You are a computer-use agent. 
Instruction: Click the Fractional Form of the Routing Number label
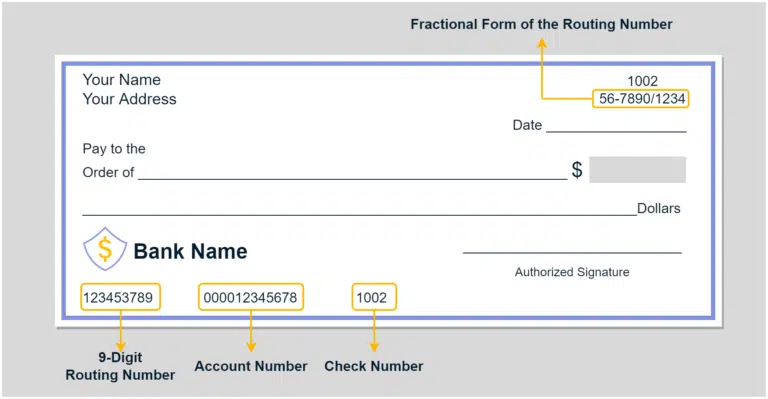pos(541,24)
